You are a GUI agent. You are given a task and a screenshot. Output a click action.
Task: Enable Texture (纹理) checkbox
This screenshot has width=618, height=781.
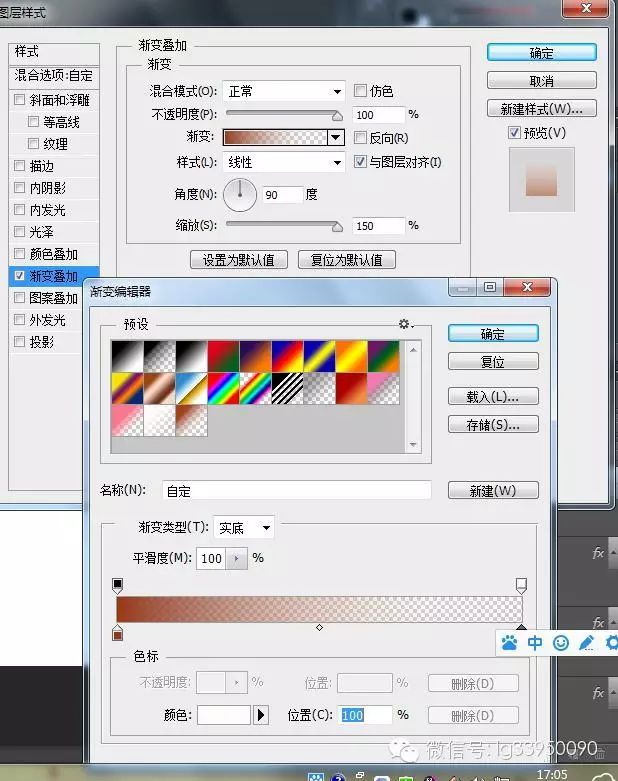33,143
